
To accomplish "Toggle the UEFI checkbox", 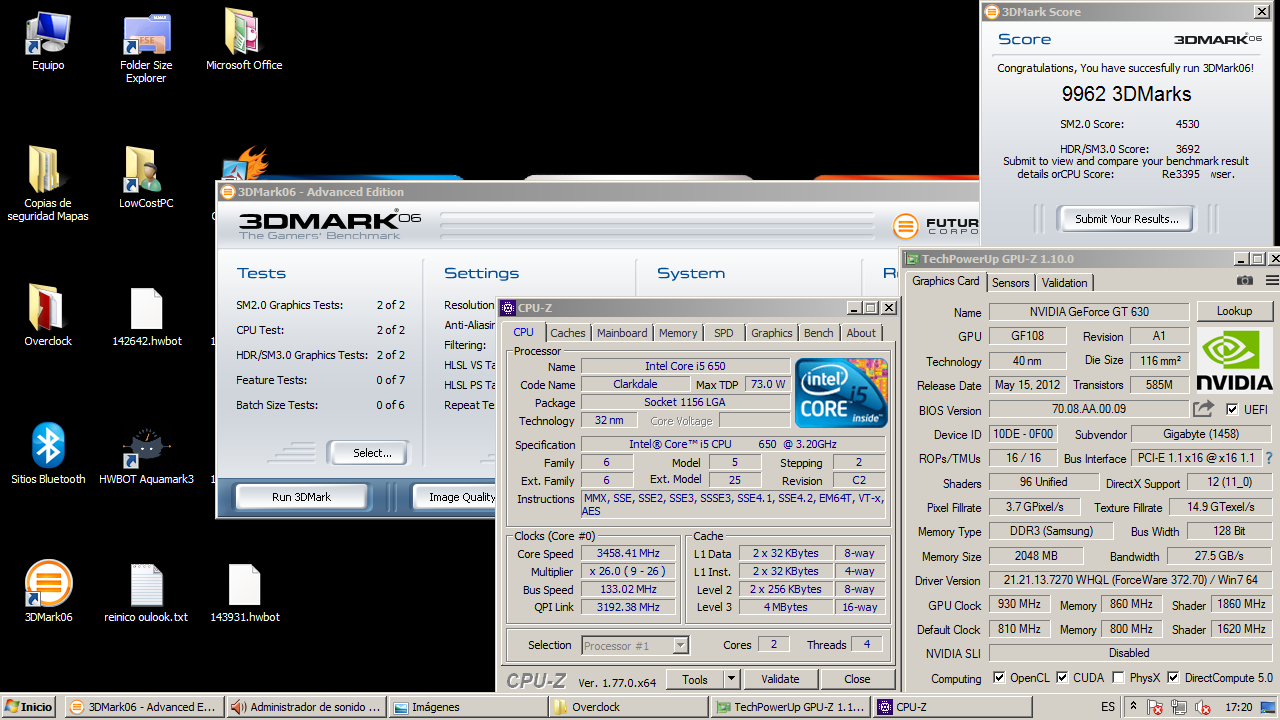I will [x=1232, y=410].
